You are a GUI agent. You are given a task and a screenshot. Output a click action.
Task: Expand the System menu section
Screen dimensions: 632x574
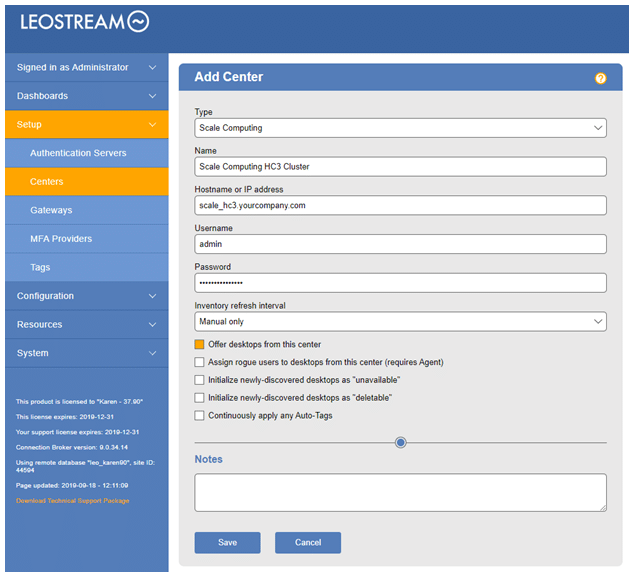click(x=87, y=353)
